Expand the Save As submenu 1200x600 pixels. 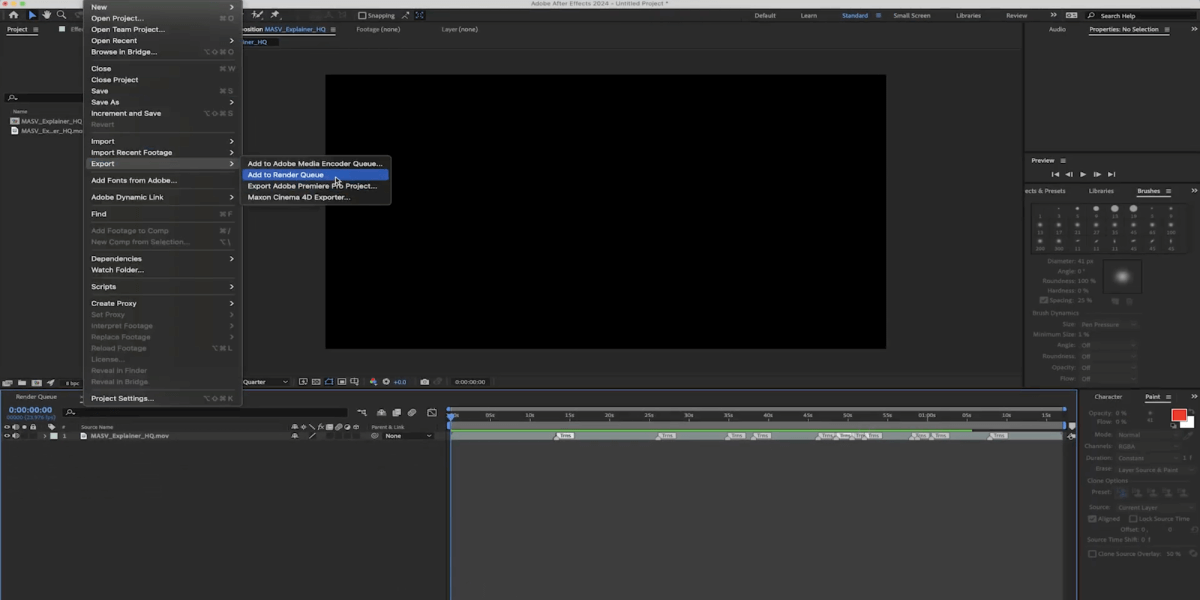click(162, 102)
